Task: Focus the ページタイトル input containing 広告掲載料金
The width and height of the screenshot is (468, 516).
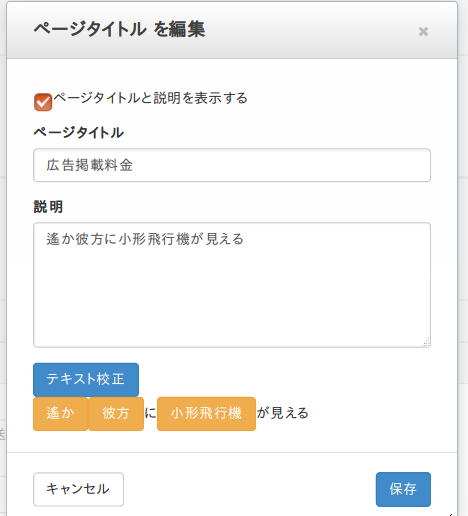Action: point(232,165)
